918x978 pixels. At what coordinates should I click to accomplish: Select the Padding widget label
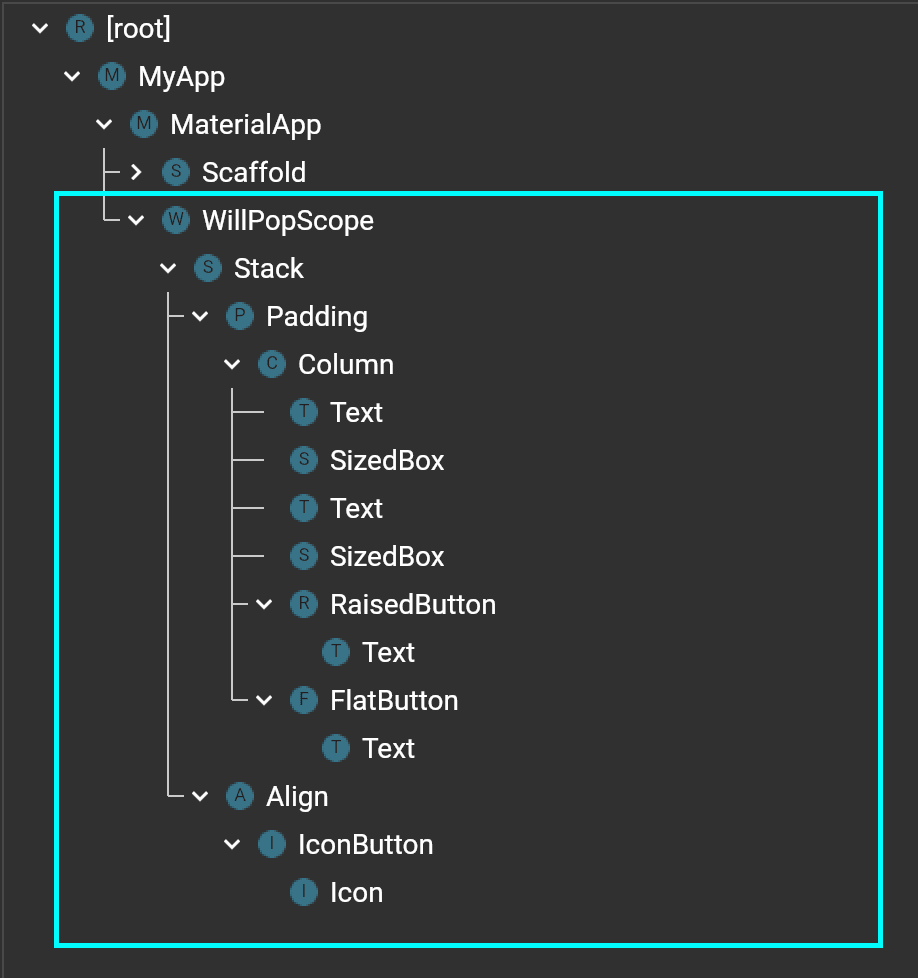[x=316, y=316]
